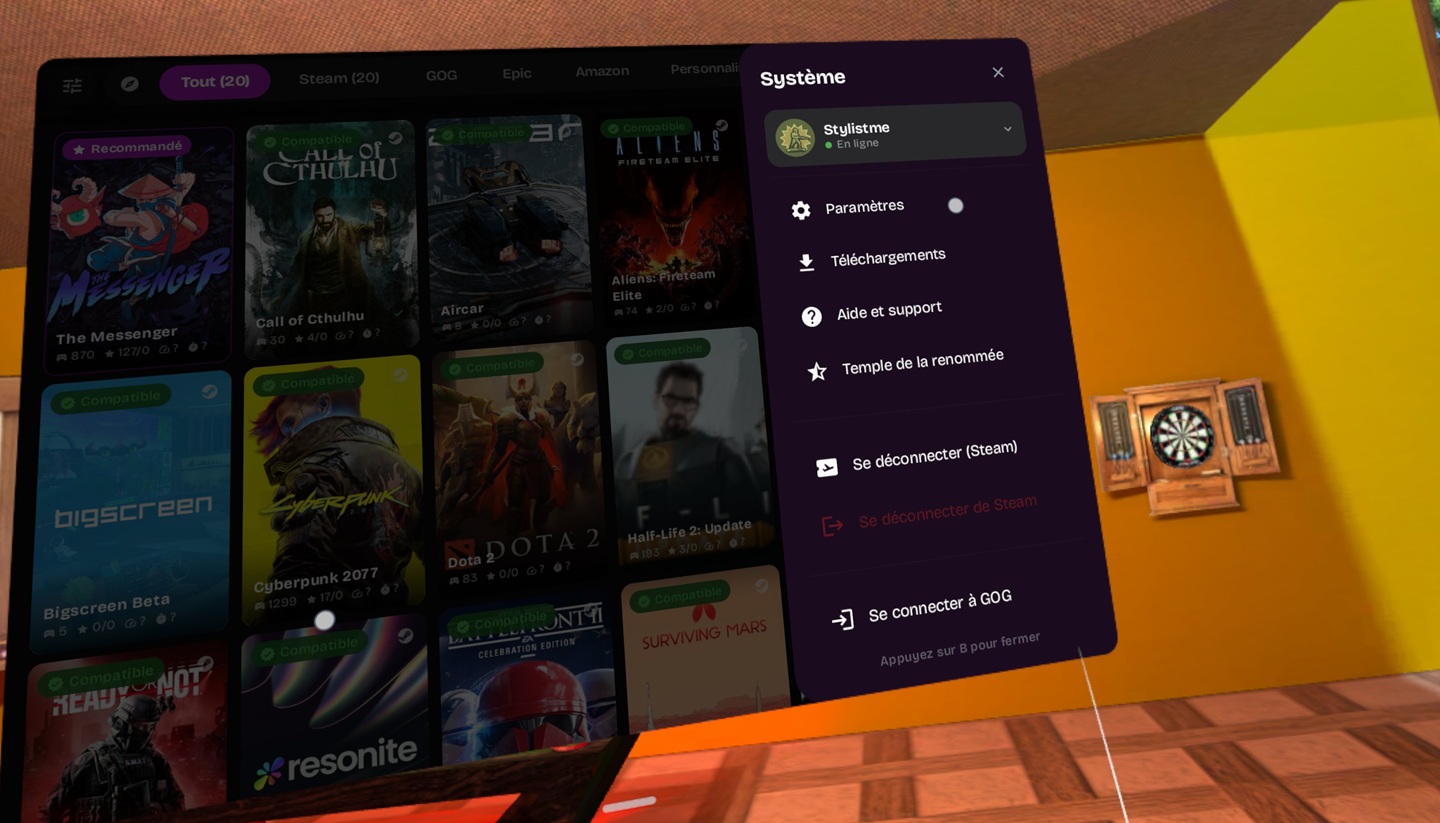Image resolution: width=1440 pixels, height=823 pixels.
Task: Click the green check on Bigscreen Beta's Compatible badge
Action: [68, 402]
